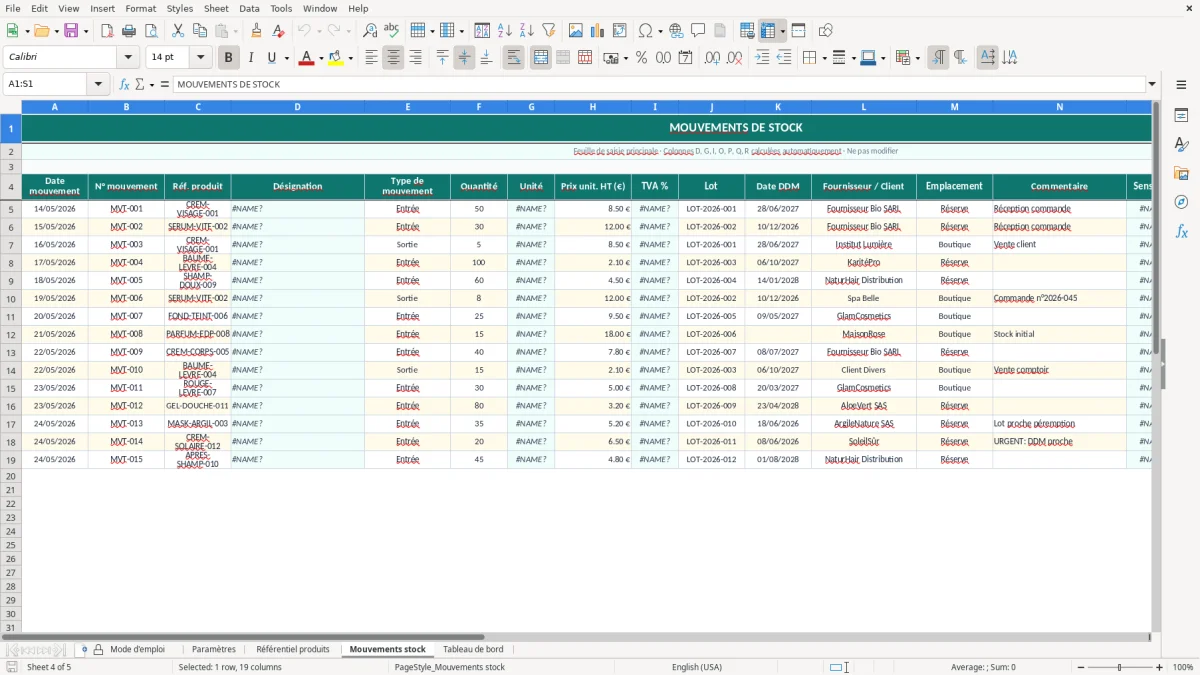The height and width of the screenshot is (675, 1200).
Task: Select the column H header
Action: pyautogui.click(x=593, y=106)
